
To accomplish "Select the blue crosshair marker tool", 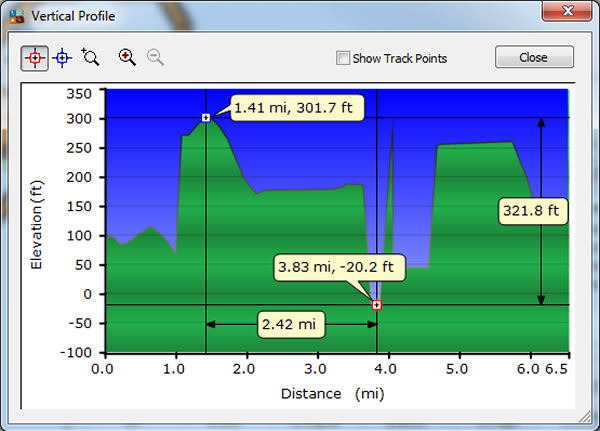I will 62,58.
